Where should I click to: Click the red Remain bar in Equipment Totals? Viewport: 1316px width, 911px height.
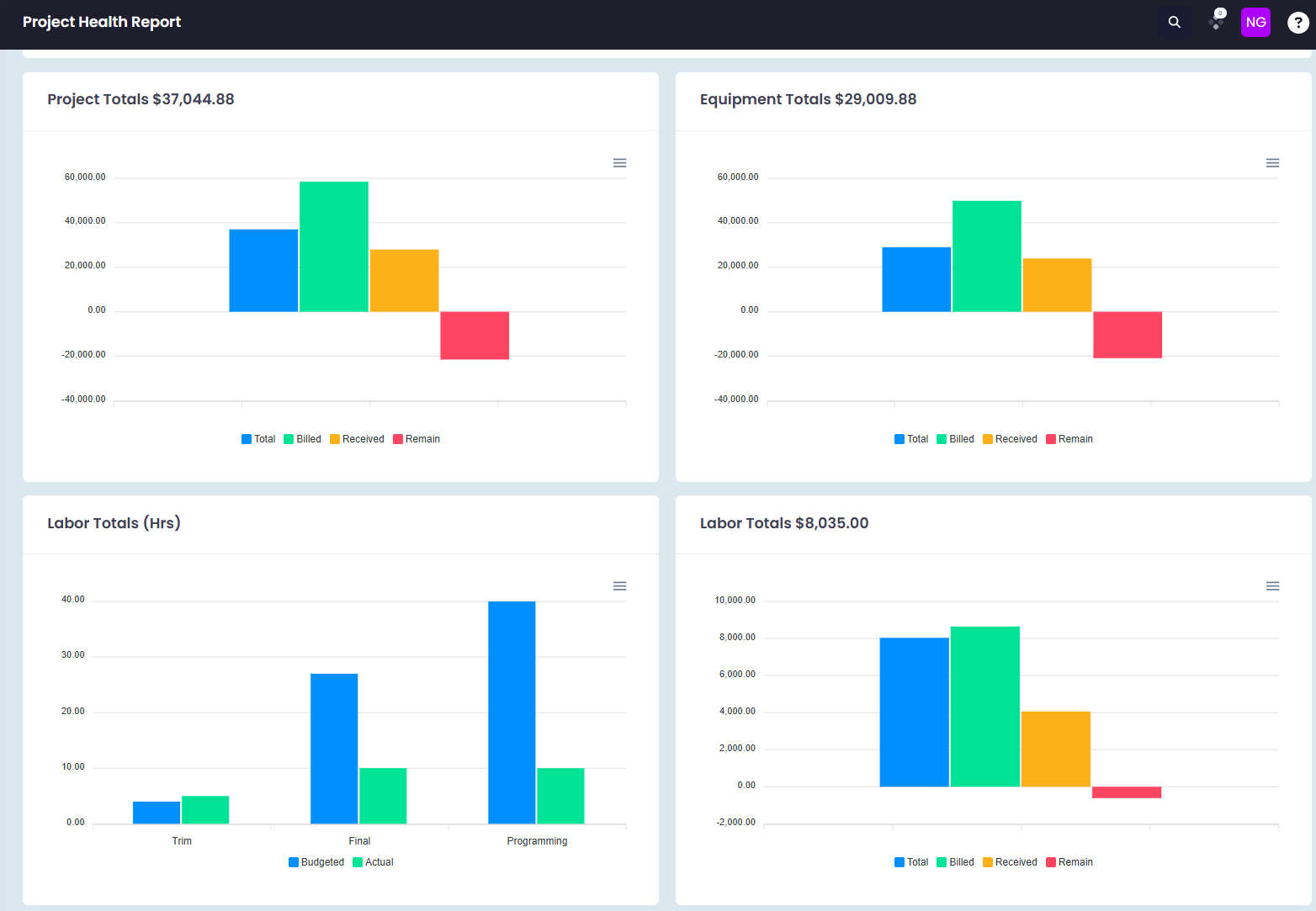(x=1128, y=335)
